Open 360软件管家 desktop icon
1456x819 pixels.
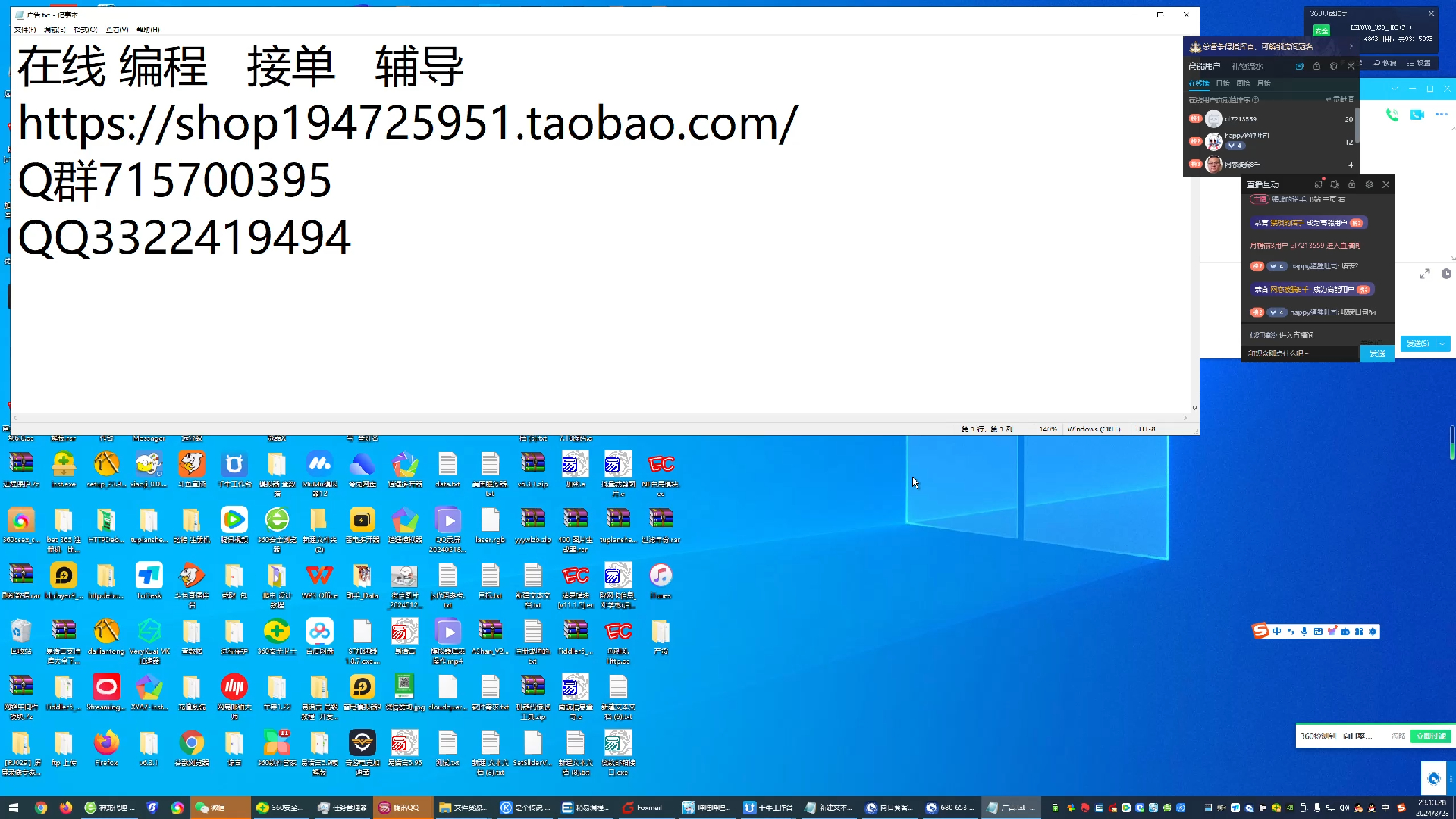[x=277, y=748]
